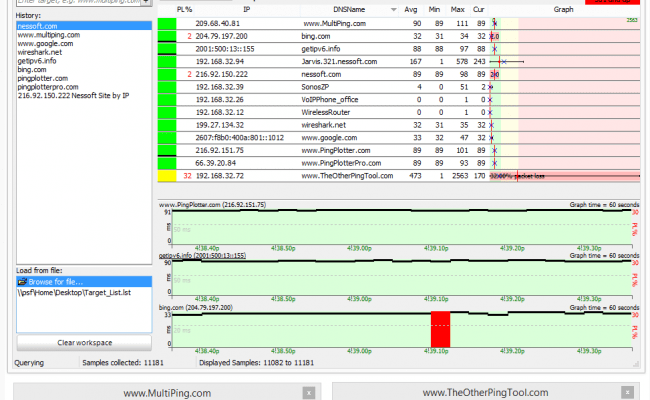Click Graph time = 60 seconds on bing.com graph
Image resolution: width=650 pixels, height=400 pixels.
(x=604, y=308)
